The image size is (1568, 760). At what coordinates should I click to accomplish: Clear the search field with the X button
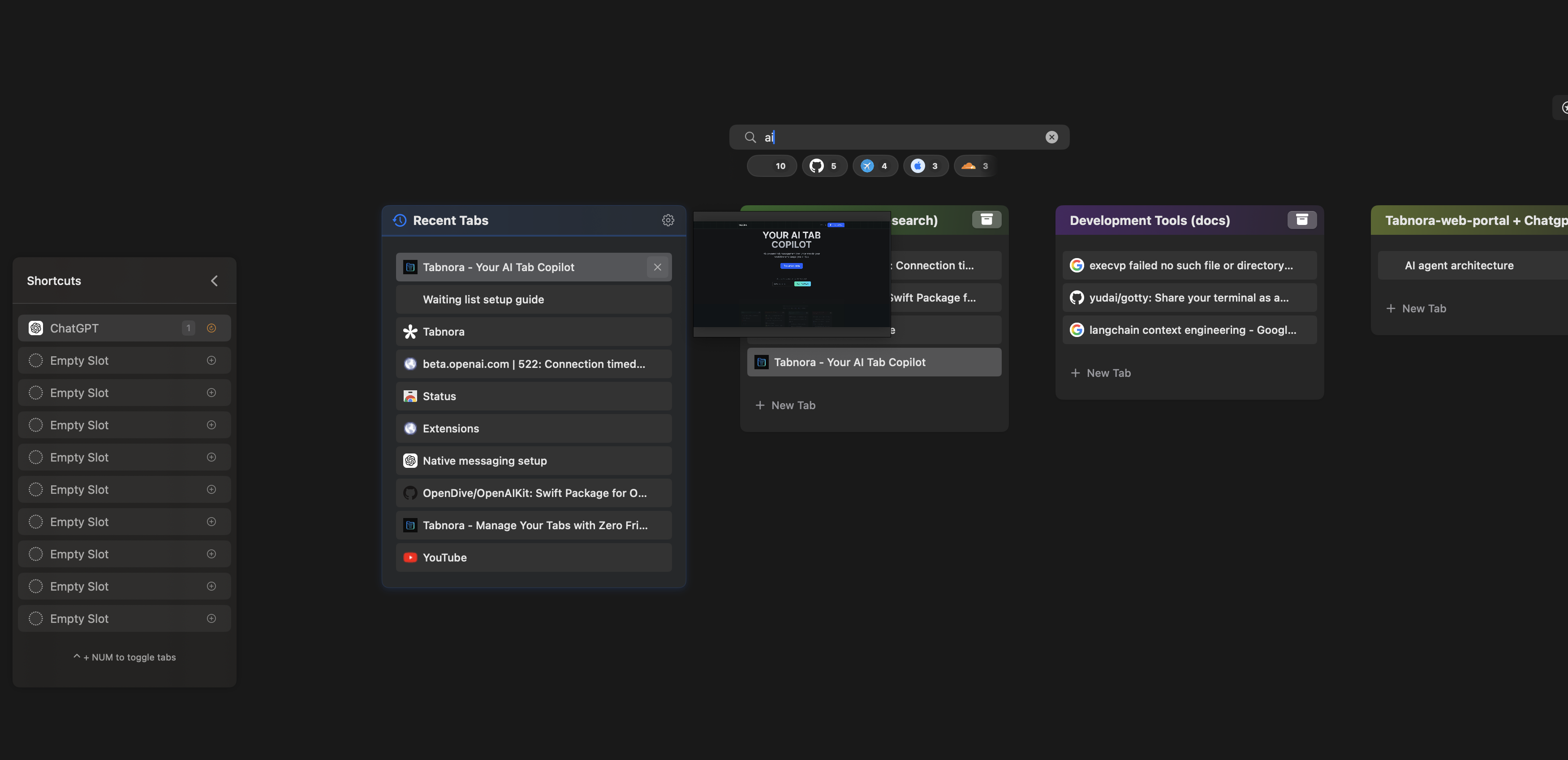[1051, 137]
